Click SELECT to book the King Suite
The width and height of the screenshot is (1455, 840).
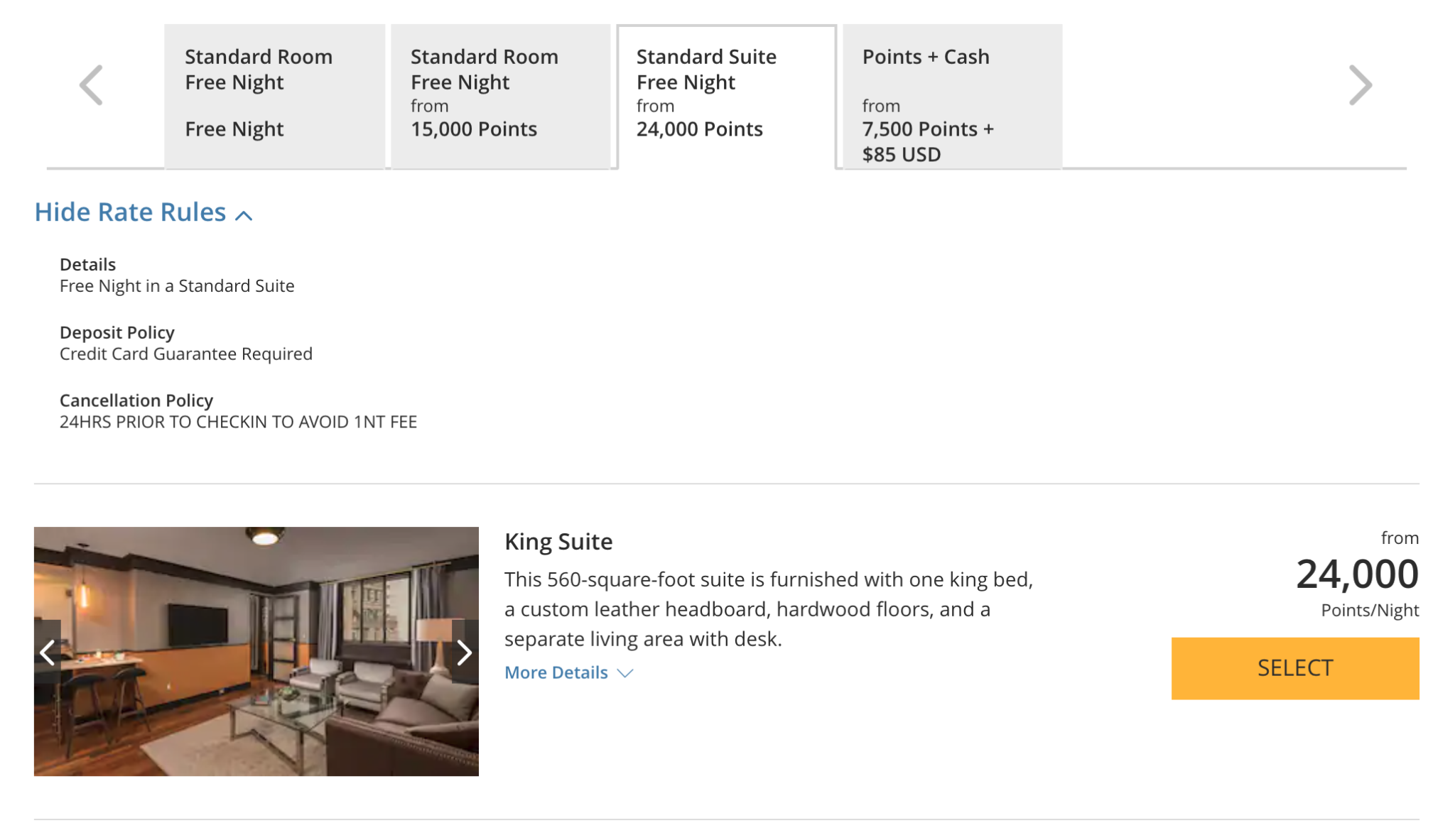pos(1294,667)
